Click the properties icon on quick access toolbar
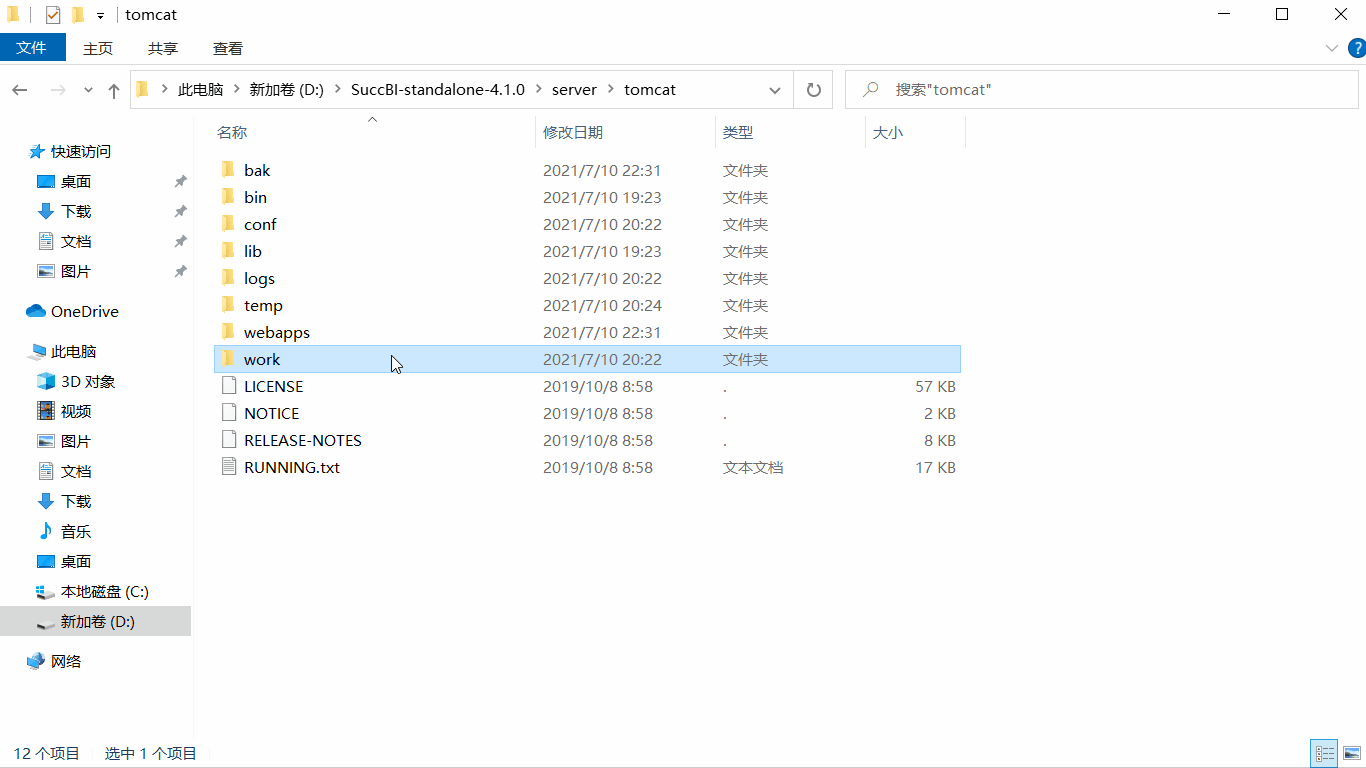 52,14
